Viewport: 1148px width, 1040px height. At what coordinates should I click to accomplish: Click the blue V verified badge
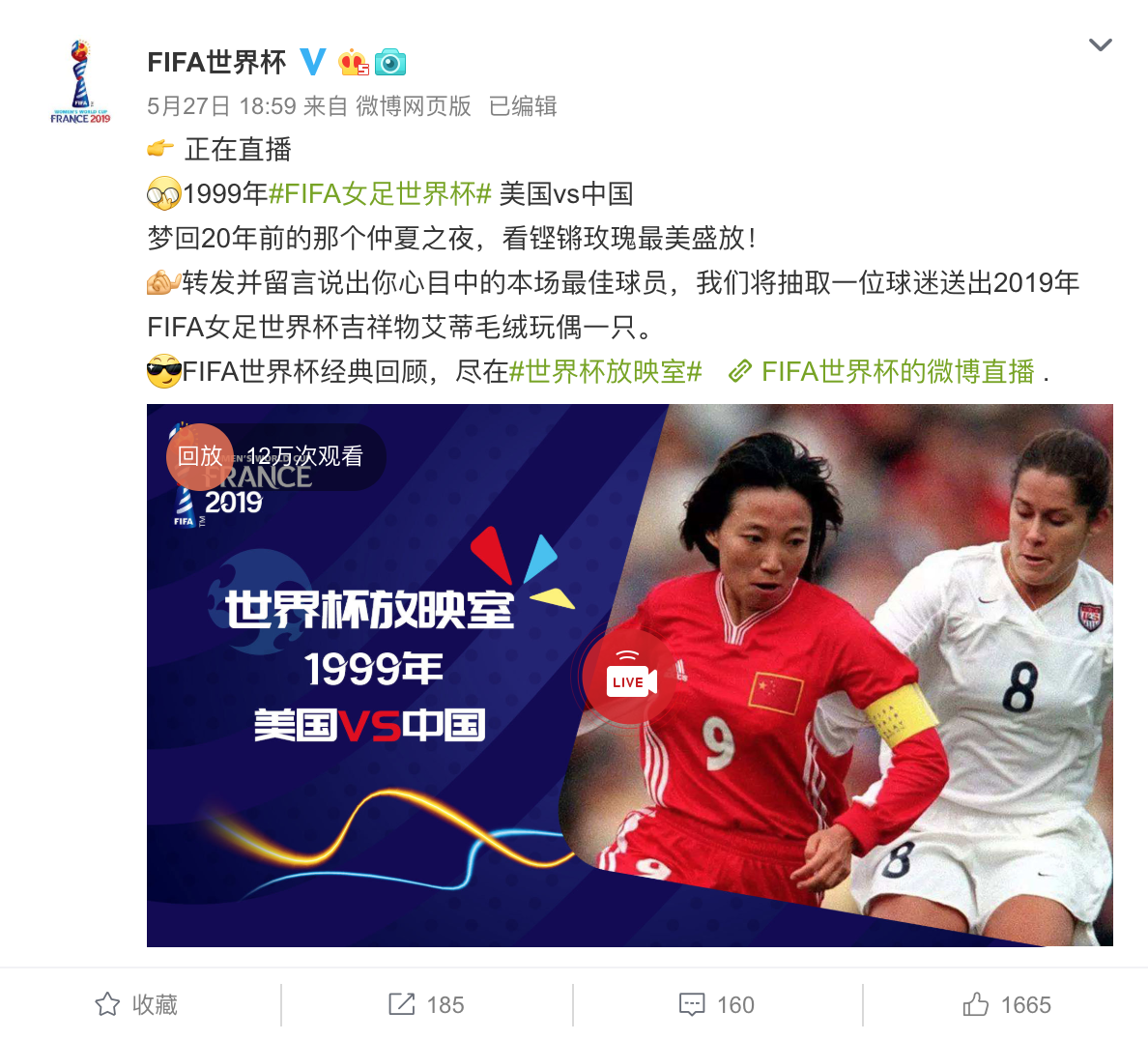313,62
